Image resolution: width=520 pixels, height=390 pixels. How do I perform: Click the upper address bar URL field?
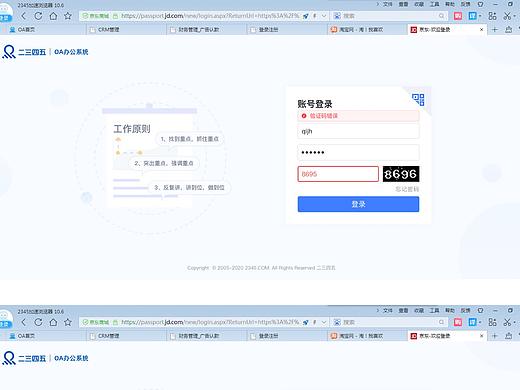coord(210,16)
